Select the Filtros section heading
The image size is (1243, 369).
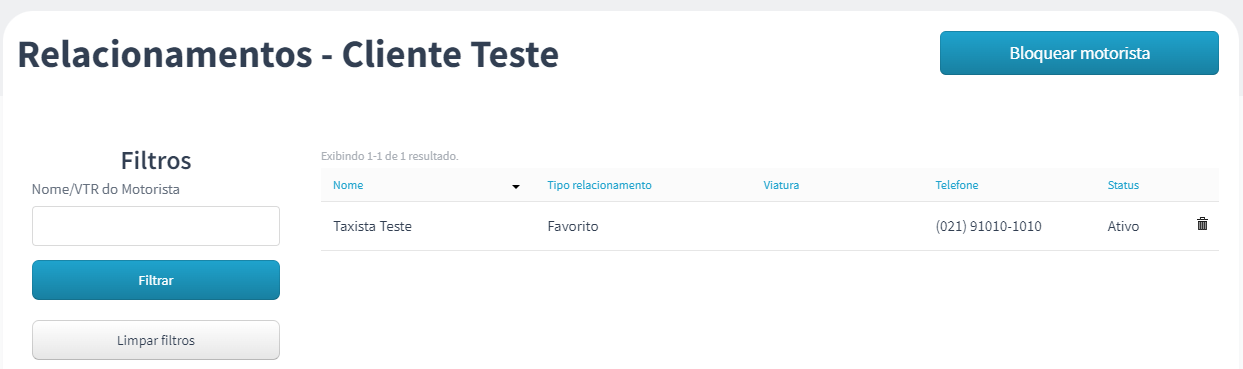(156, 160)
